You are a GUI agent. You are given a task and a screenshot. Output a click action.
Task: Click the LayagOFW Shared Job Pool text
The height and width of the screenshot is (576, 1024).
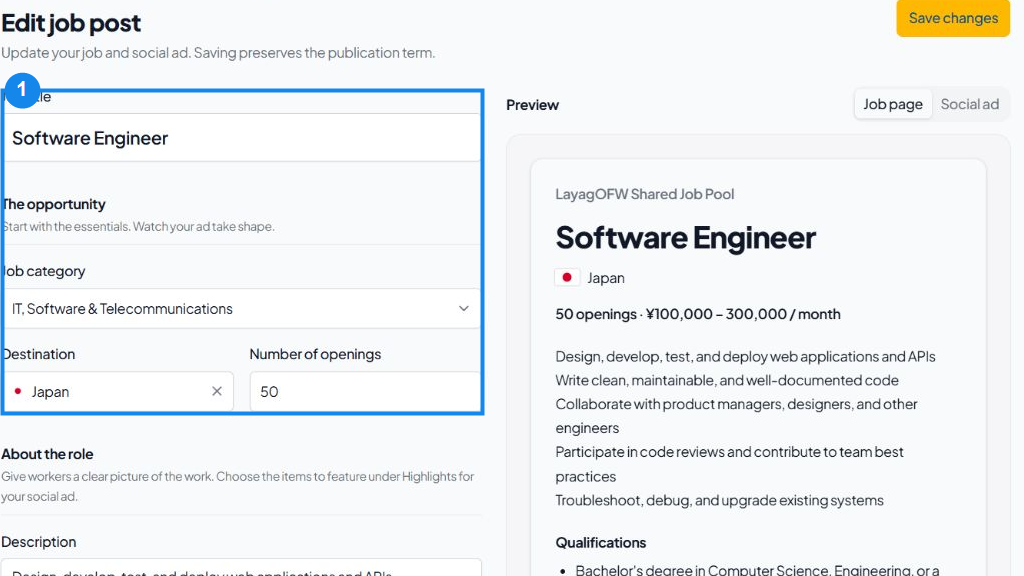coord(645,194)
